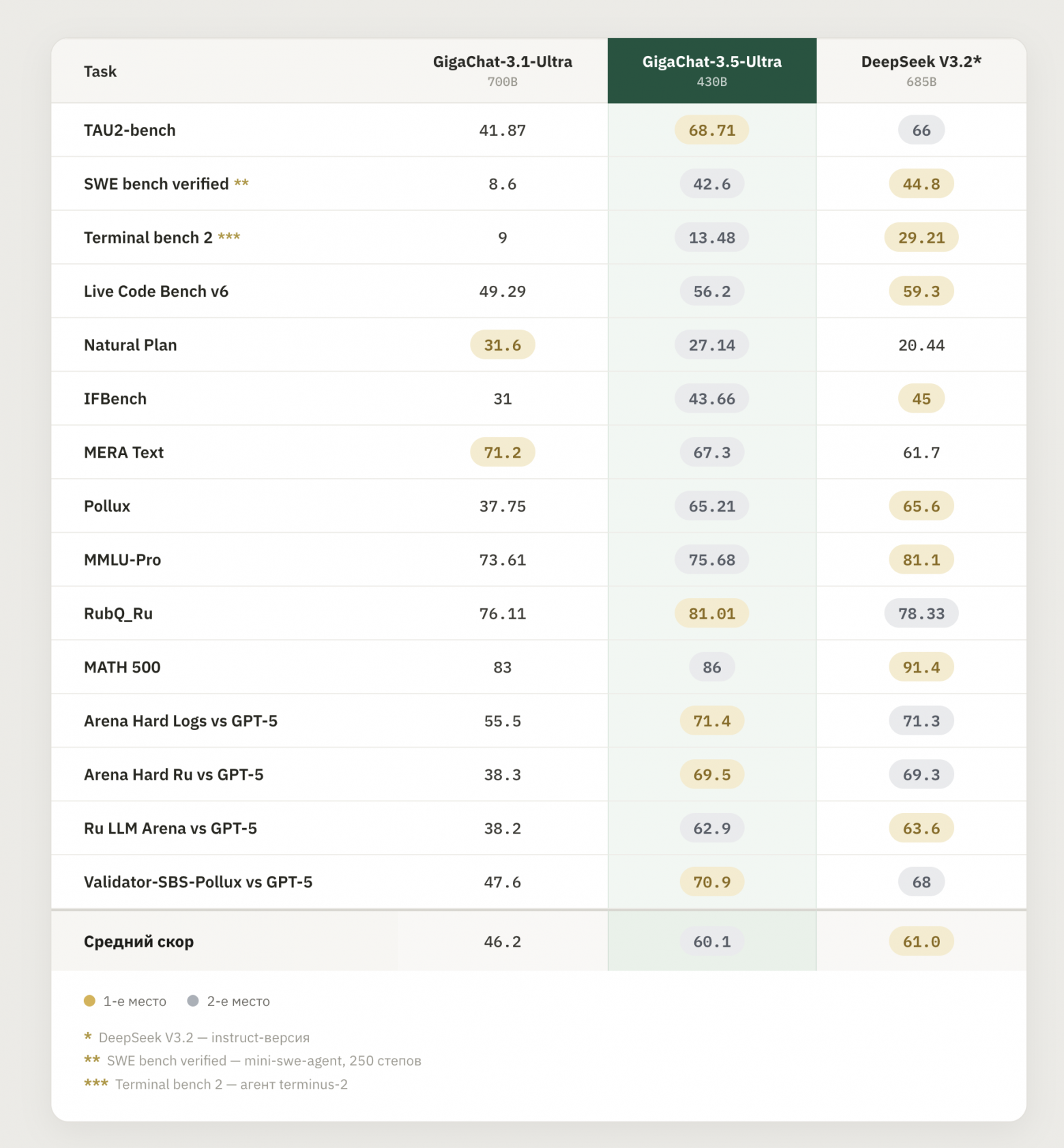Click the Task column header
Viewport: 1064px width, 1148px height.
[x=100, y=72]
